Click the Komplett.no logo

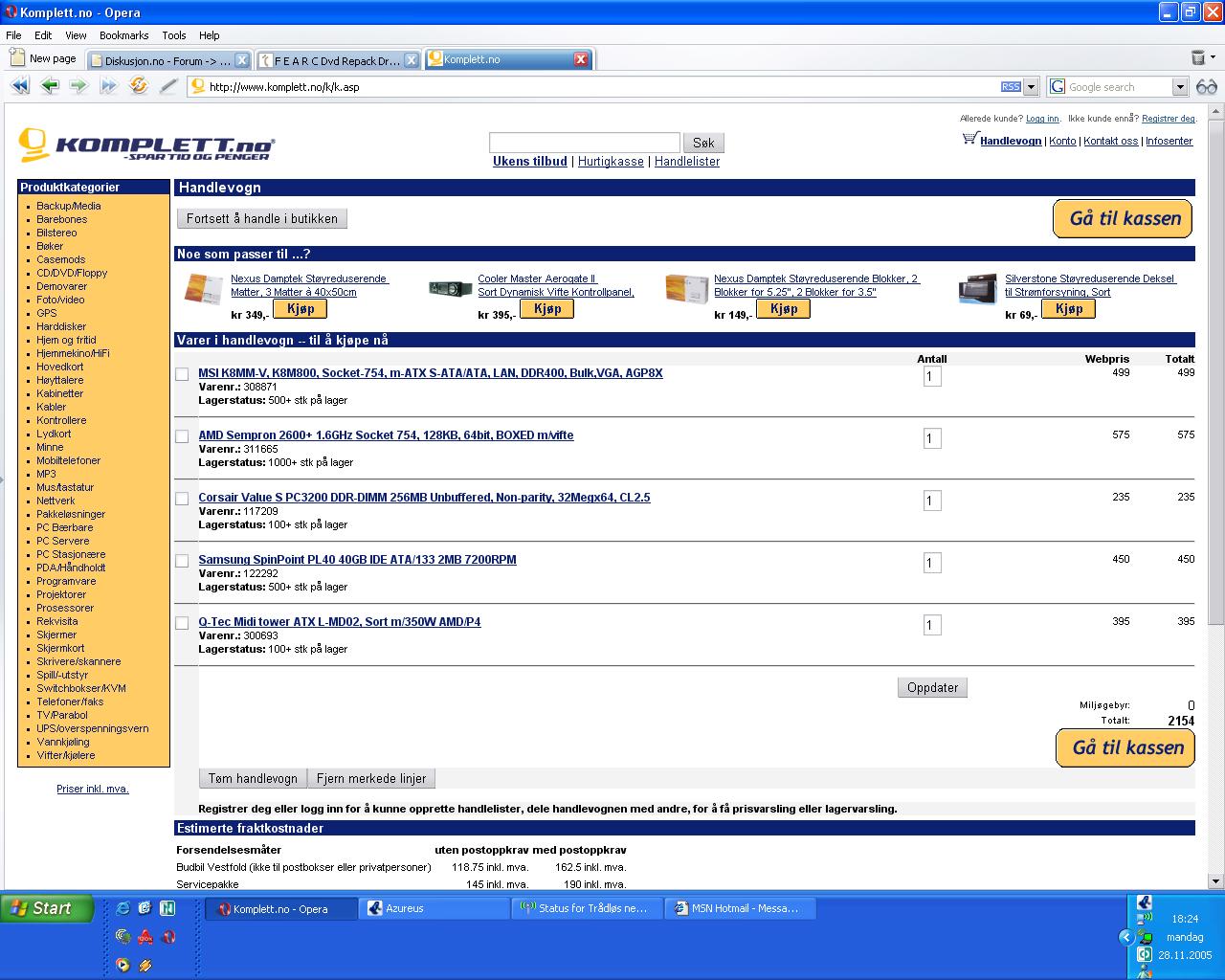pos(146,146)
